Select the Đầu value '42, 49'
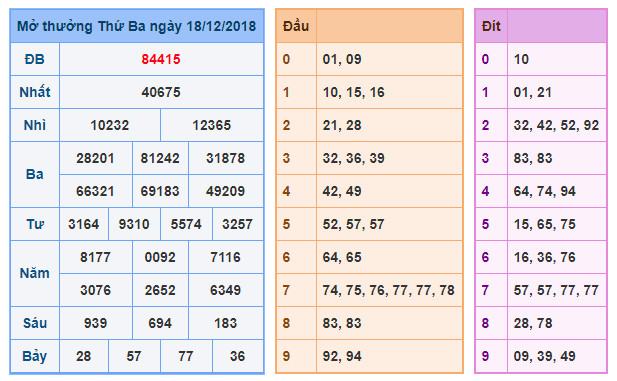617x381 pixels. point(342,192)
